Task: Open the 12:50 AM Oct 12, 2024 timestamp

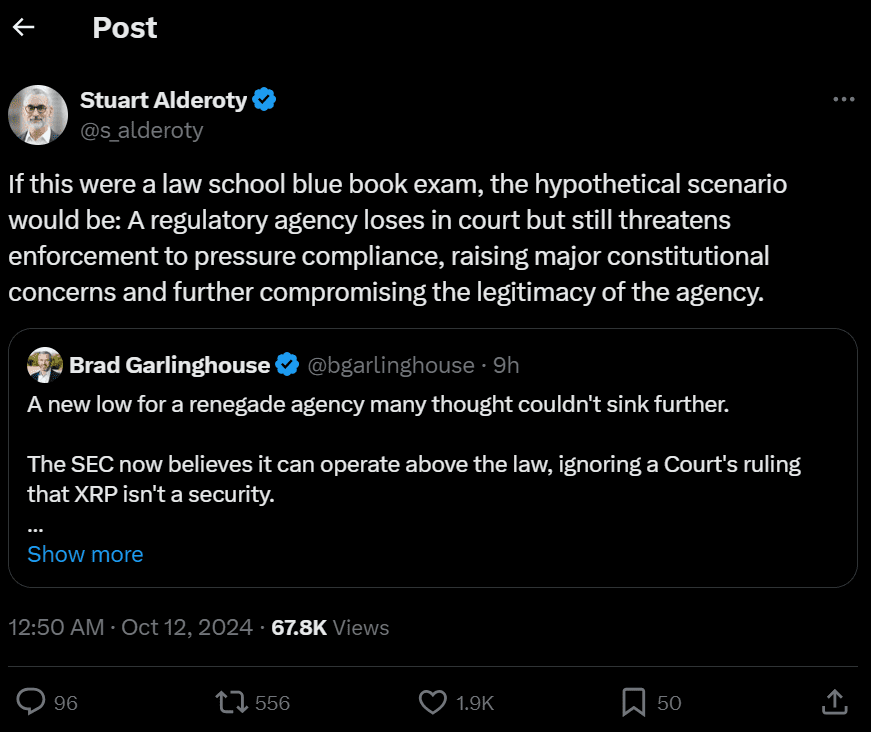Action: [x=128, y=627]
